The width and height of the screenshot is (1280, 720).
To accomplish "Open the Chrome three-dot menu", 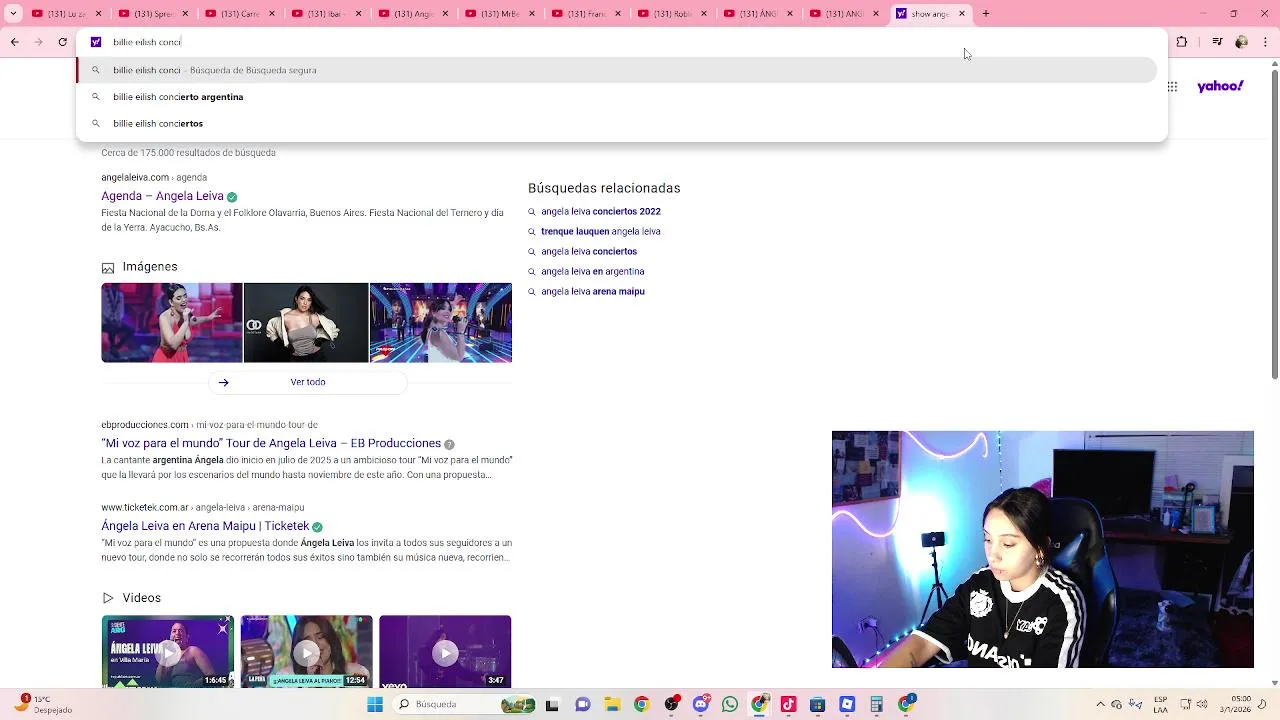I will tap(1266, 42).
